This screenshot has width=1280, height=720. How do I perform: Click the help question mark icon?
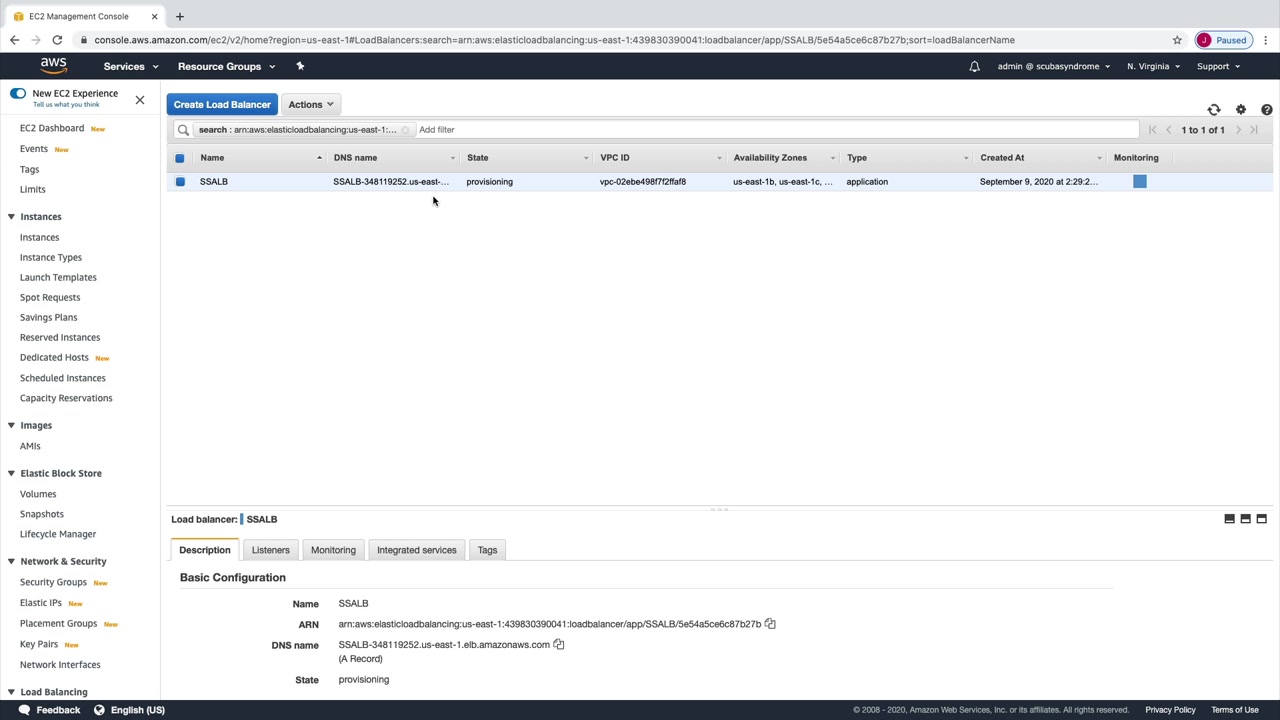(1267, 110)
